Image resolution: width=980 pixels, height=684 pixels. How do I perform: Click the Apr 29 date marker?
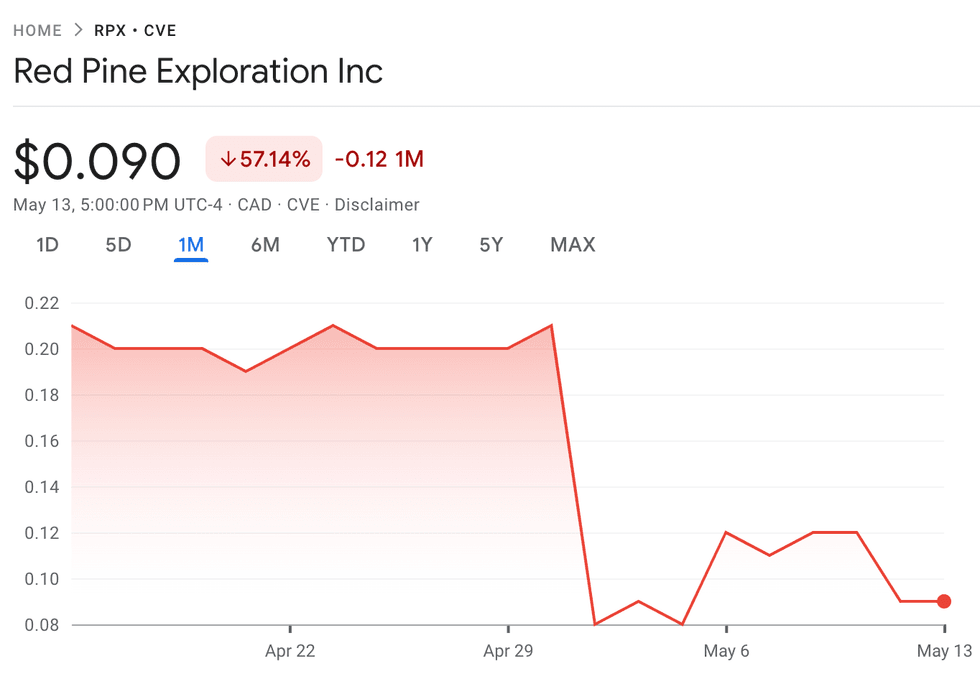(x=508, y=651)
